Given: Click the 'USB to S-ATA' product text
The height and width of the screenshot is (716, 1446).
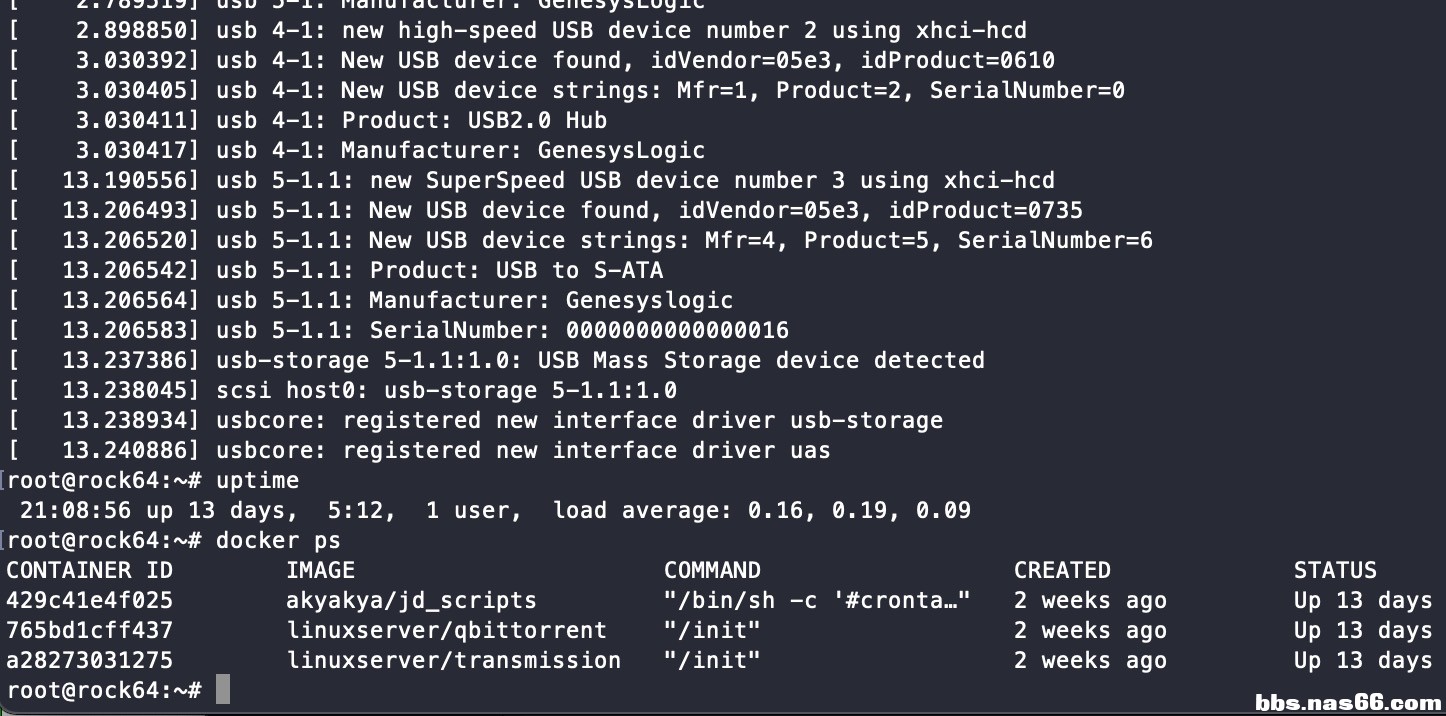Looking at the screenshot, I should [579, 270].
